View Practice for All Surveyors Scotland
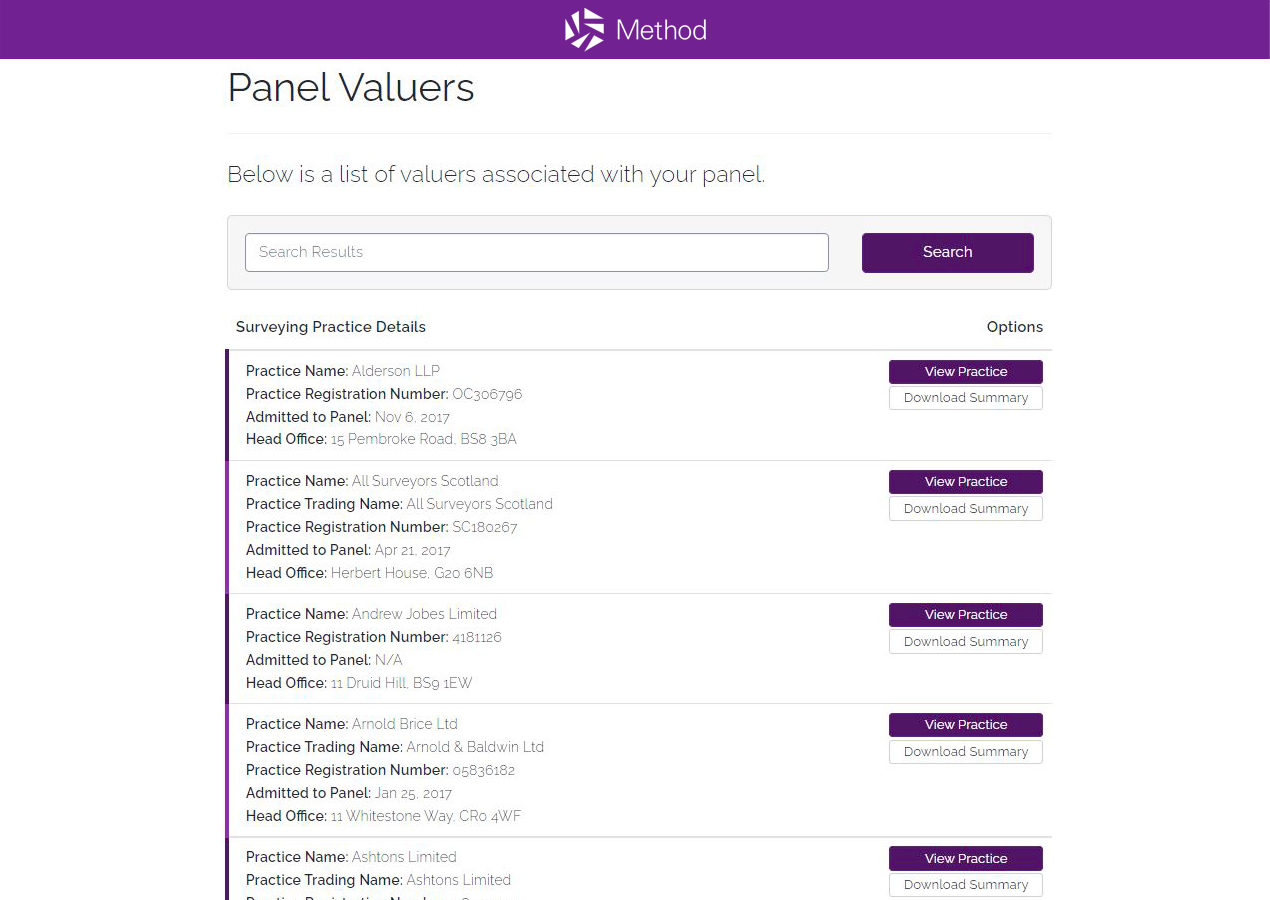This screenshot has height=900, width=1270. coord(965,482)
